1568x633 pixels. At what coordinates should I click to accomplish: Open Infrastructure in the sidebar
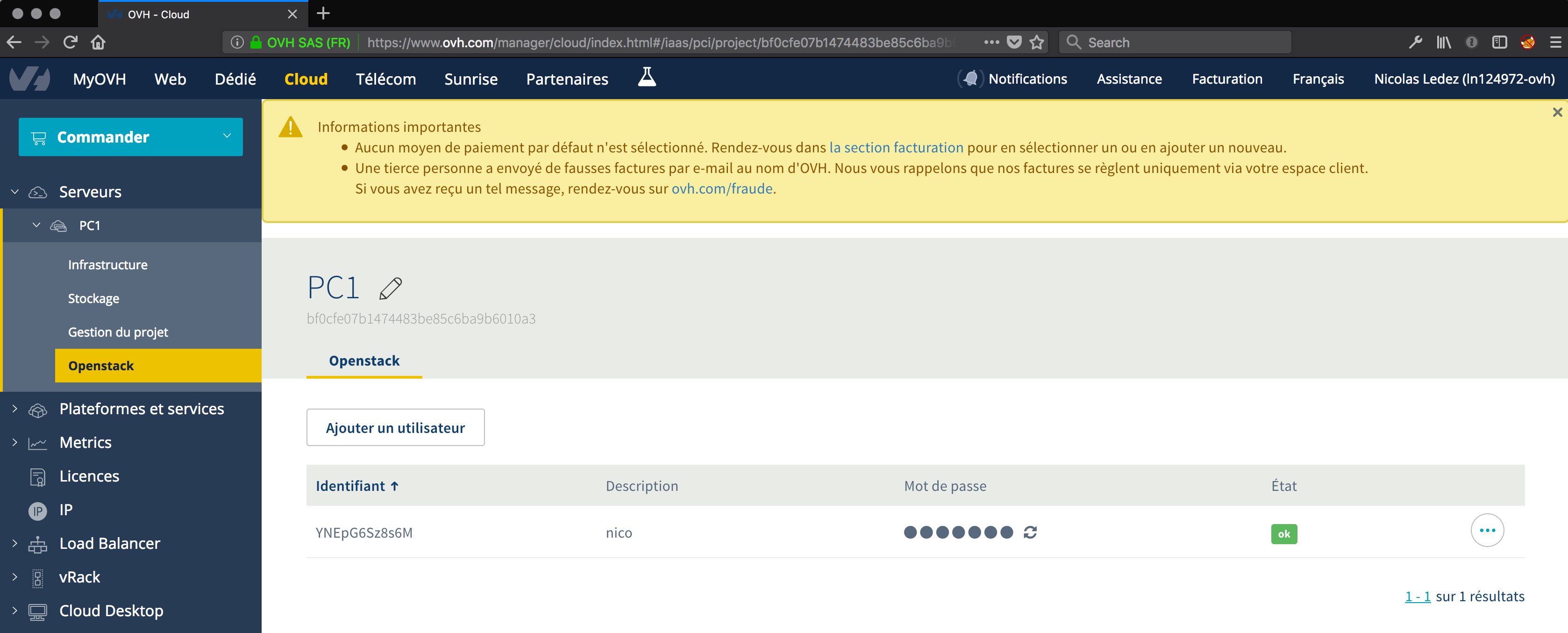[108, 265]
